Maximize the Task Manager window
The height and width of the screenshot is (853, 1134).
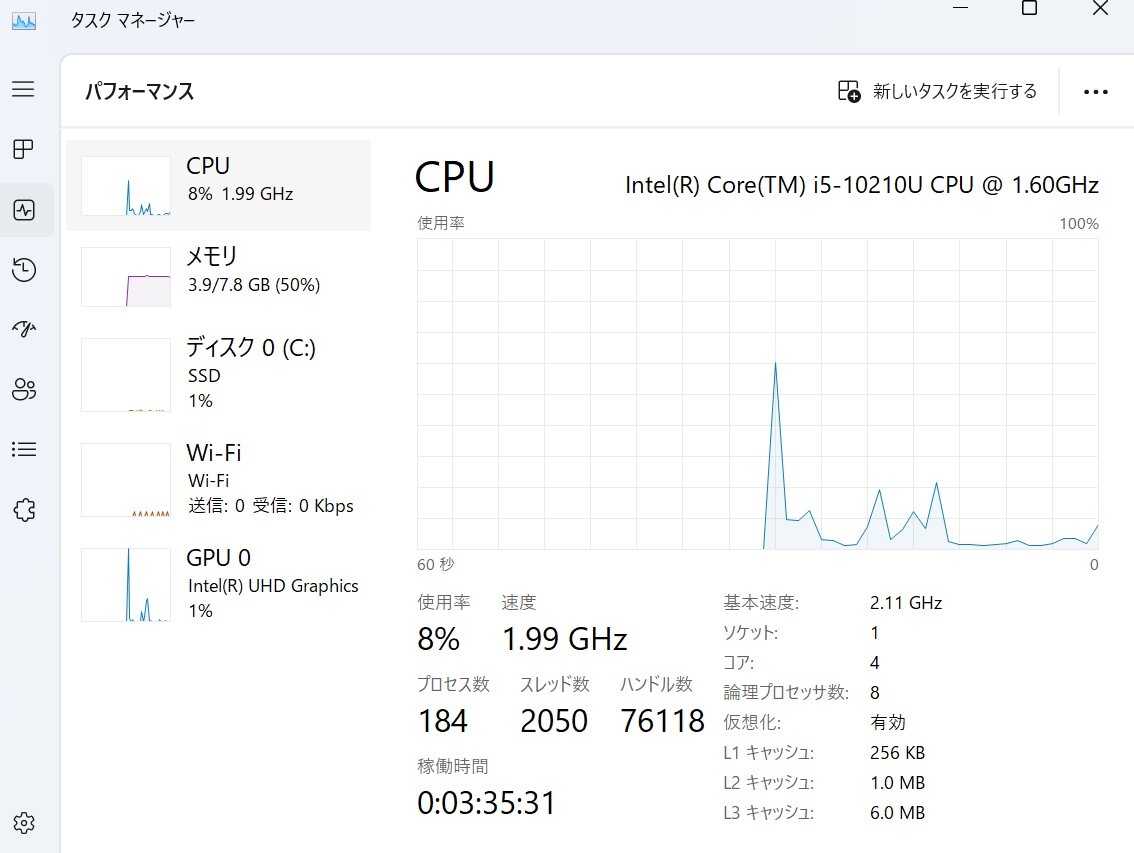1029,9
